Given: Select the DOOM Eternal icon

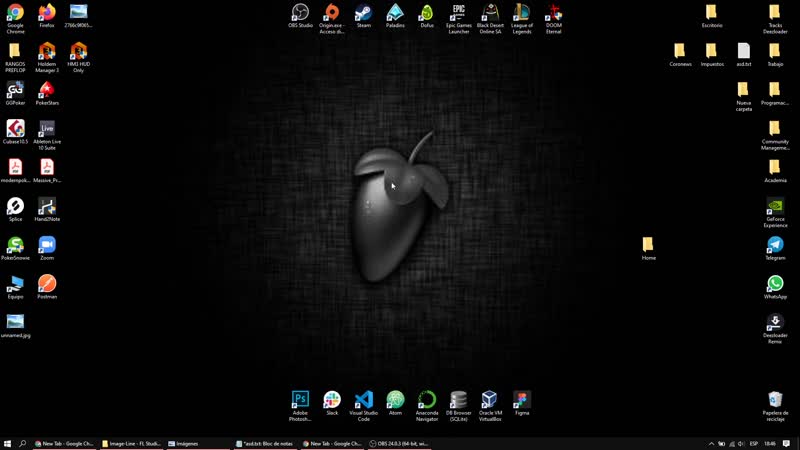Looking at the screenshot, I should coord(554,12).
